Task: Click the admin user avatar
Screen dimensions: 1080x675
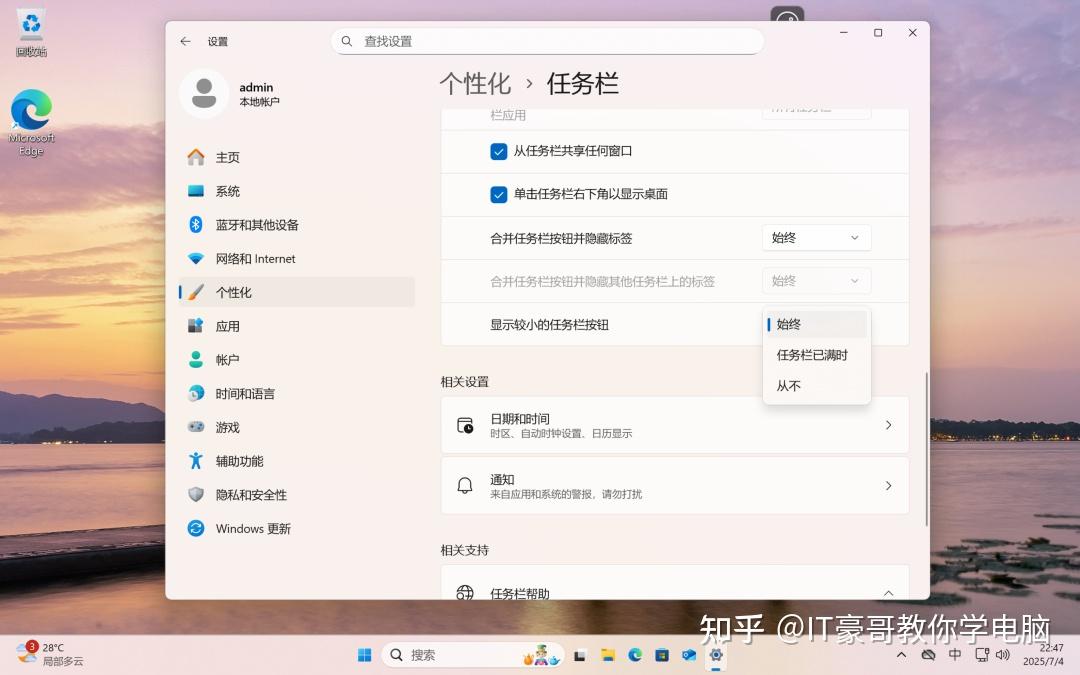Action: coord(204,94)
